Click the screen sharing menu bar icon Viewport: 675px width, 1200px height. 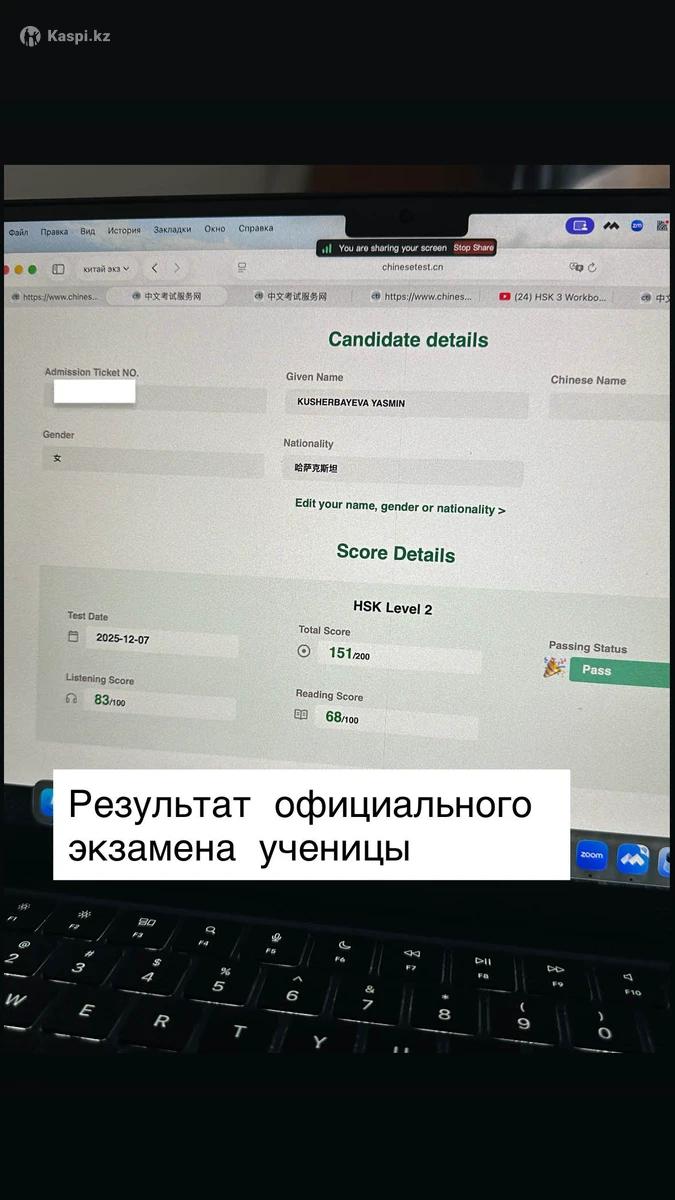click(x=580, y=226)
